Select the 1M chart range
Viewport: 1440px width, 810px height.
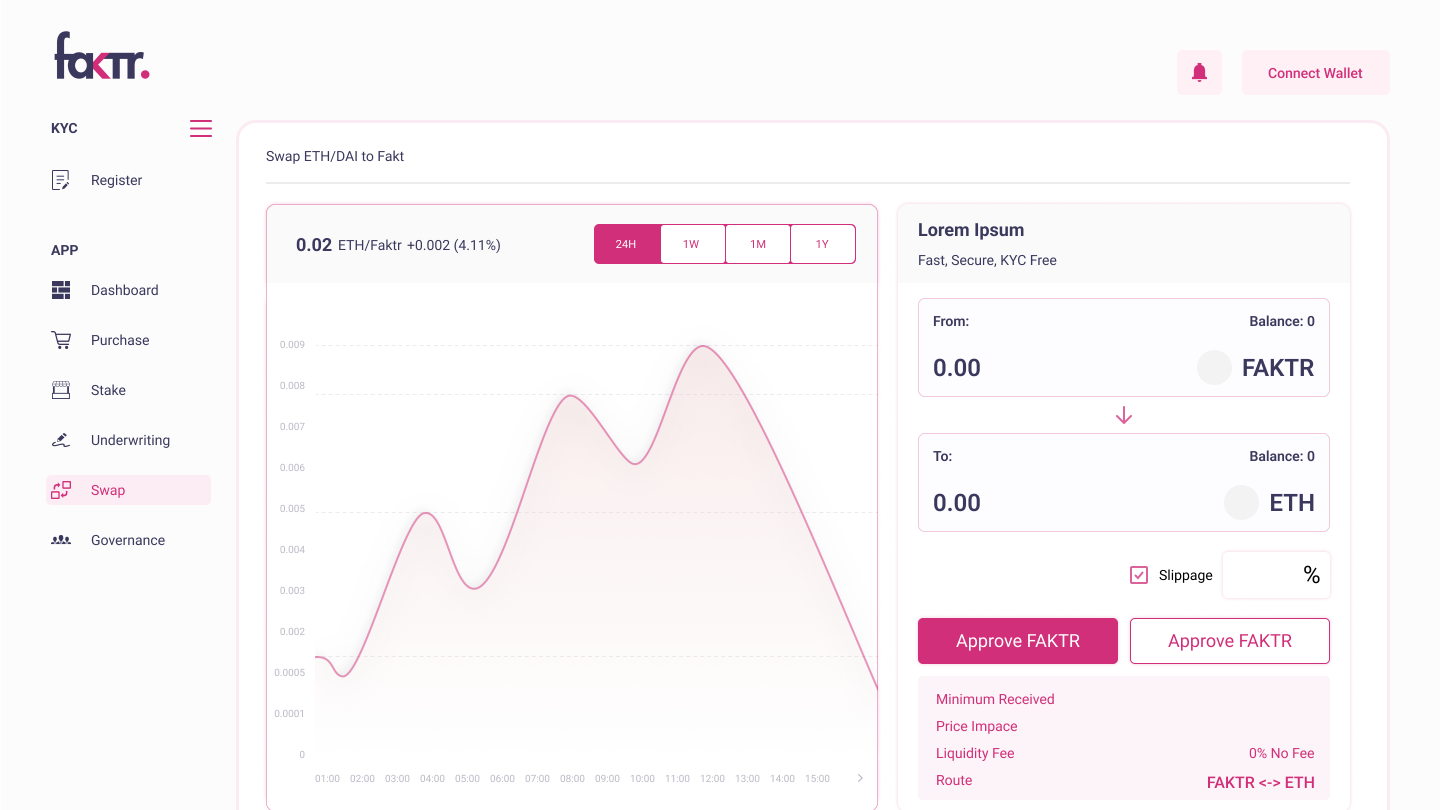tap(758, 244)
